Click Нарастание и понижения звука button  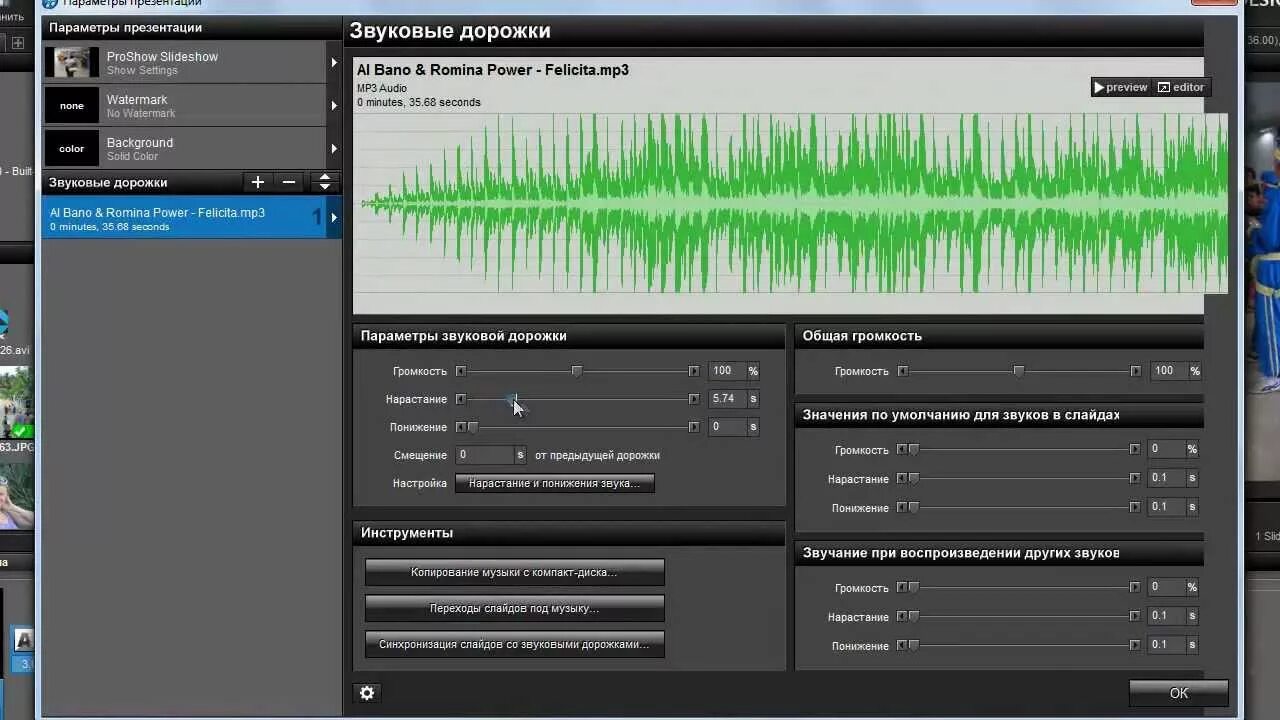coord(555,483)
